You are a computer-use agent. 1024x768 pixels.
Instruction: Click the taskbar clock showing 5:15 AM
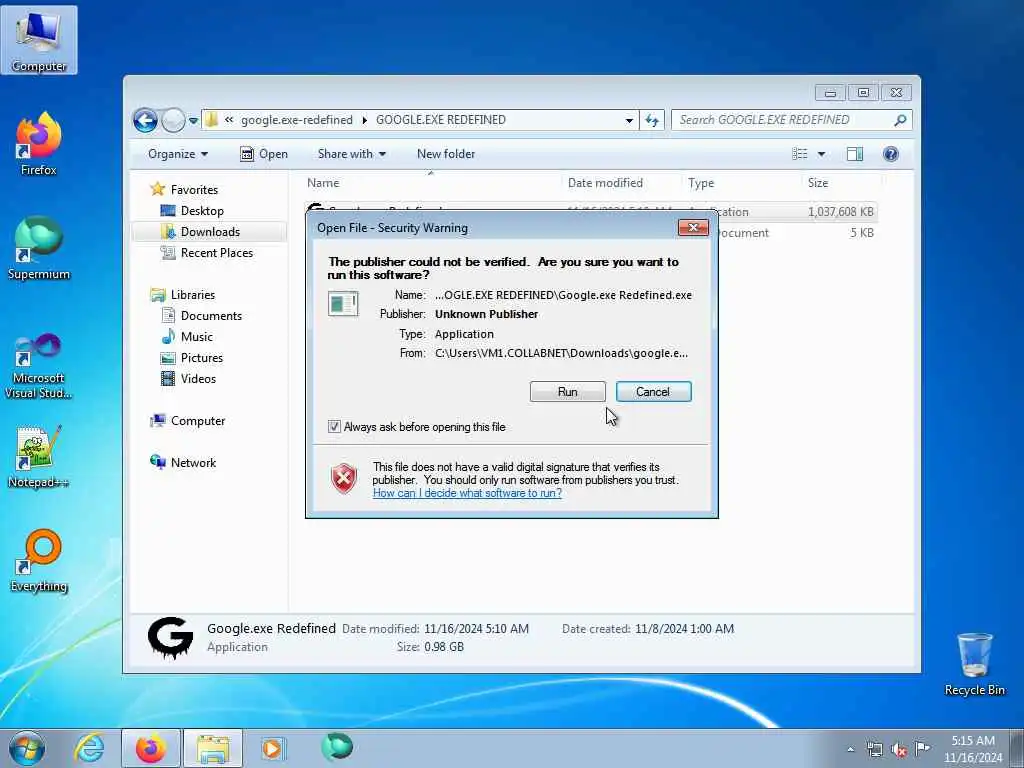click(973, 748)
